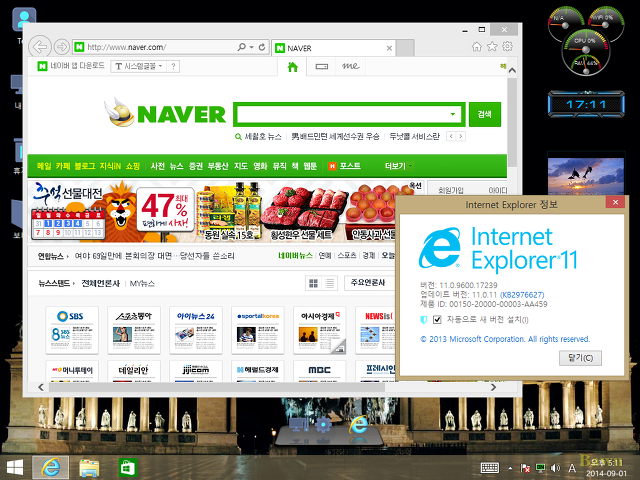Click the green 검색 search button
The height and width of the screenshot is (480, 640).
[484, 114]
